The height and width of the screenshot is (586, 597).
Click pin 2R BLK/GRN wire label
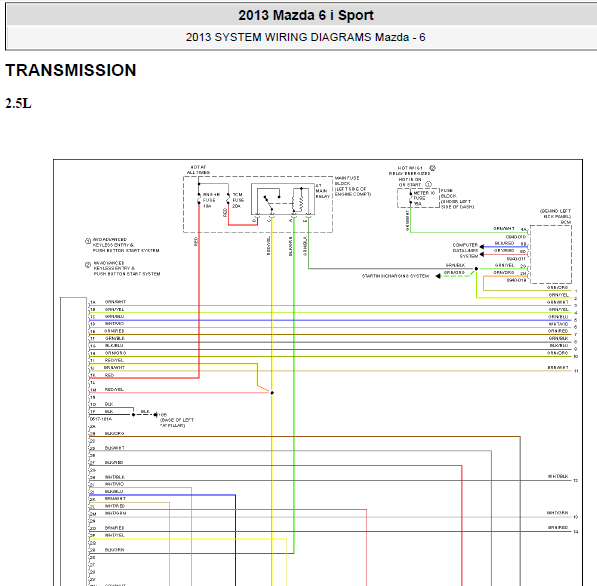coord(114,550)
